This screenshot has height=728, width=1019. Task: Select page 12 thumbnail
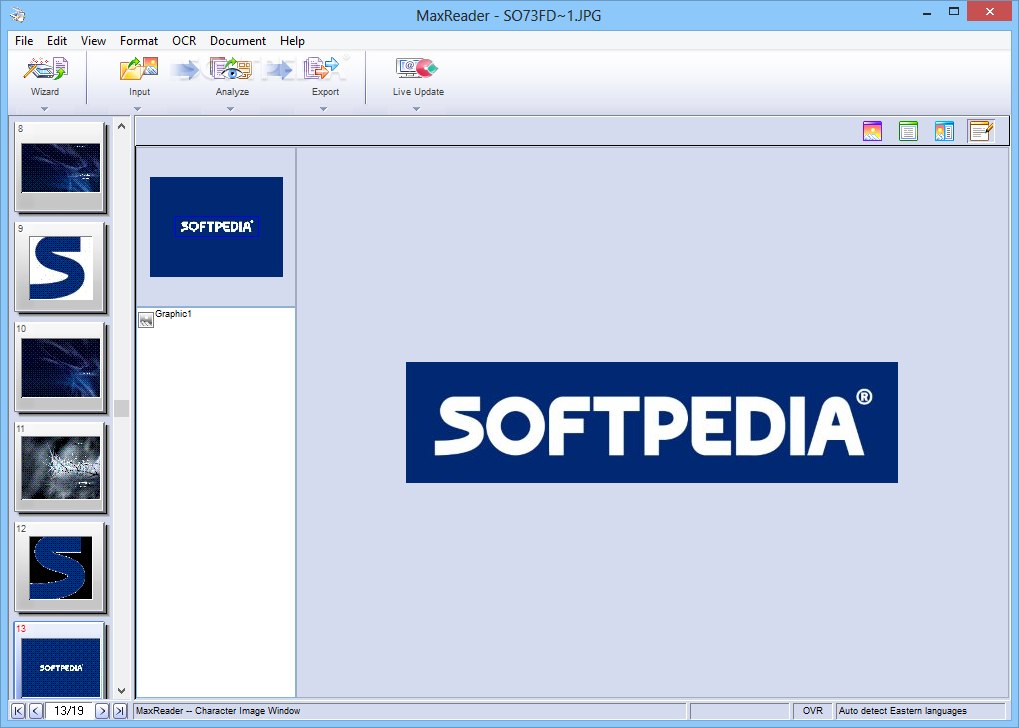60,568
